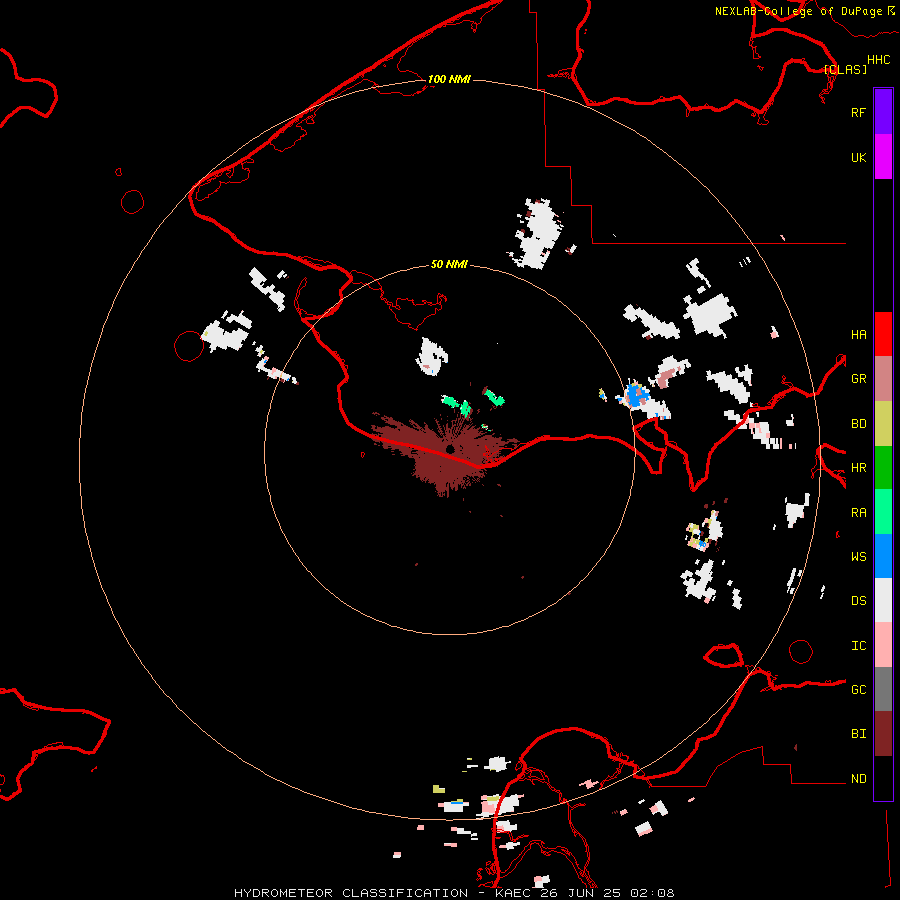Select the GR legend color block
This screenshot has width=900, height=900.
pos(883,379)
